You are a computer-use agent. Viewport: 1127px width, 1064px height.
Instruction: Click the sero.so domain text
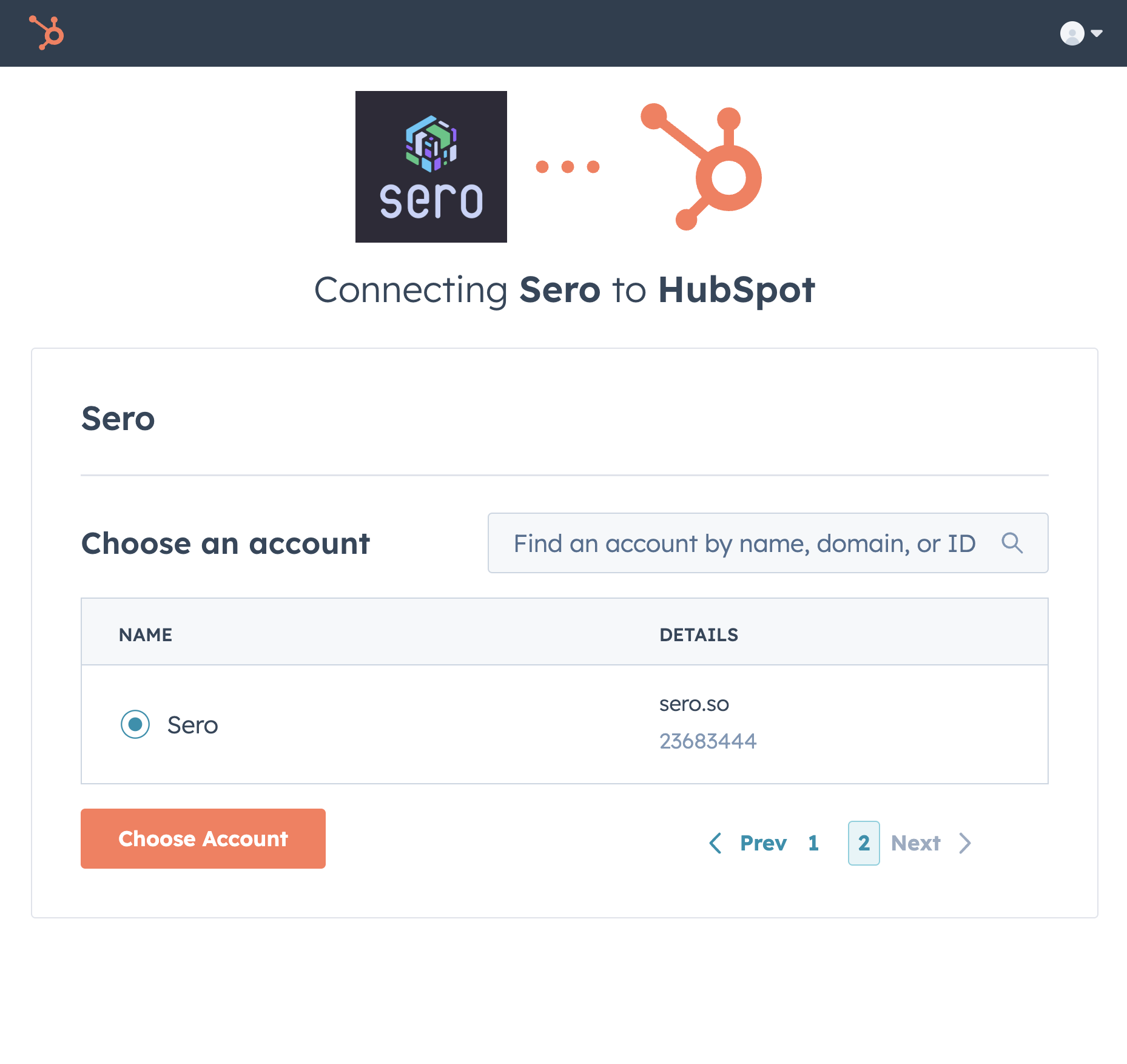tap(694, 704)
